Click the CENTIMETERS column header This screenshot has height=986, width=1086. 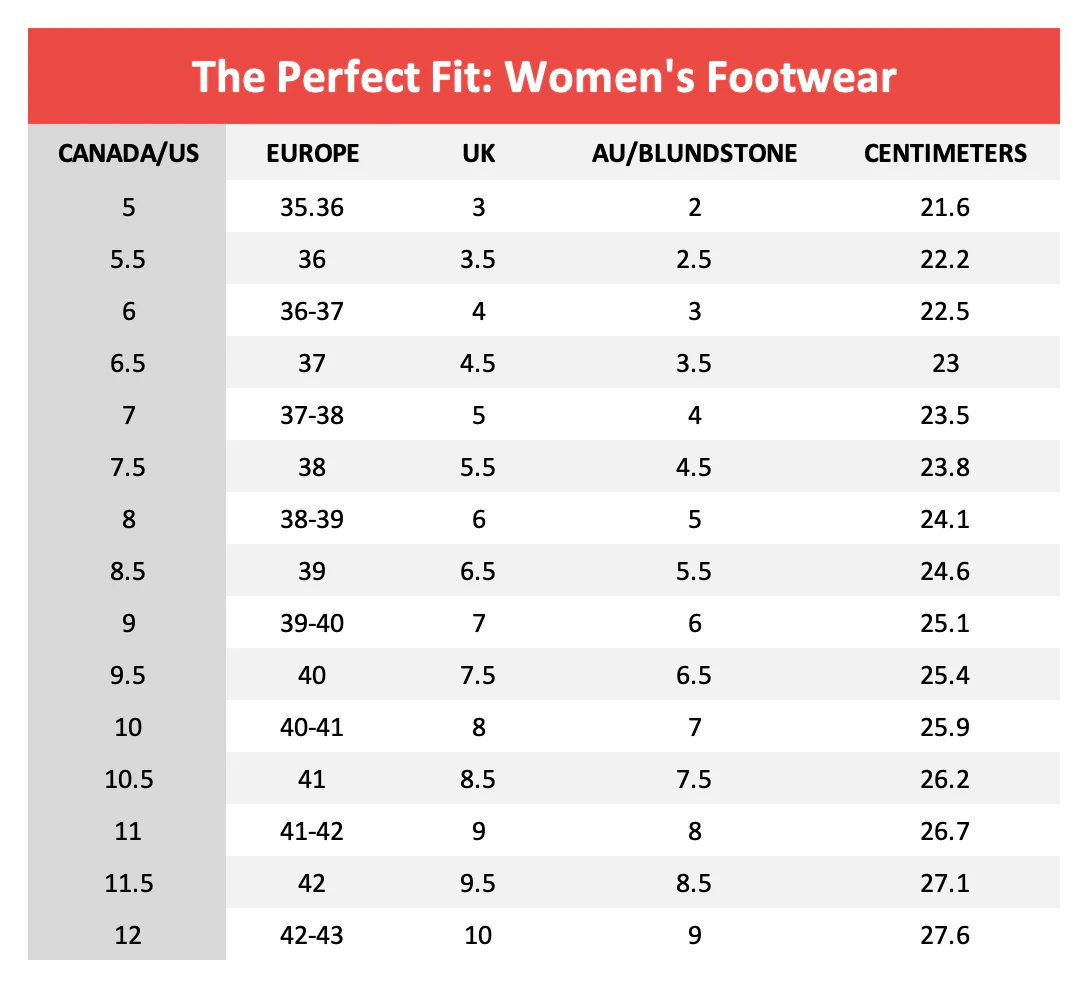point(945,154)
